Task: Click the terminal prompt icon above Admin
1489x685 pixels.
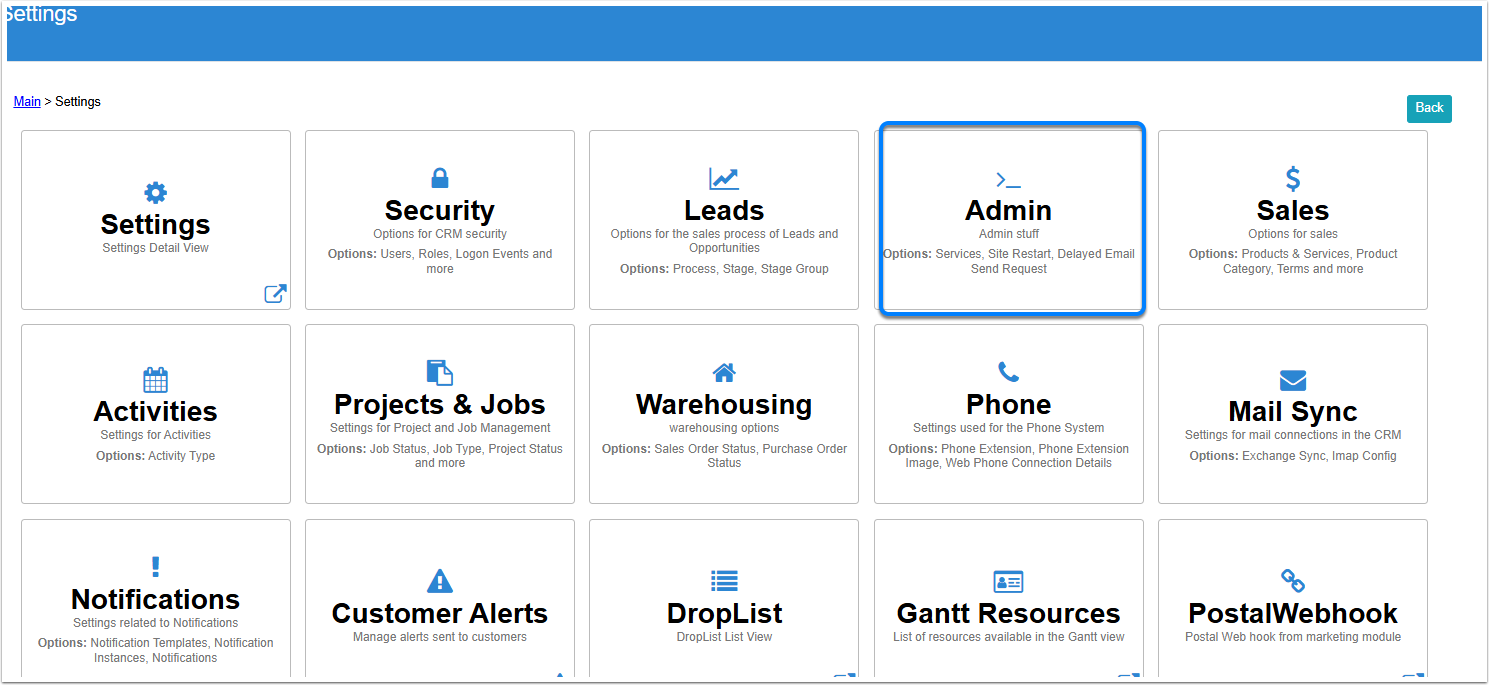Action: (x=1008, y=180)
